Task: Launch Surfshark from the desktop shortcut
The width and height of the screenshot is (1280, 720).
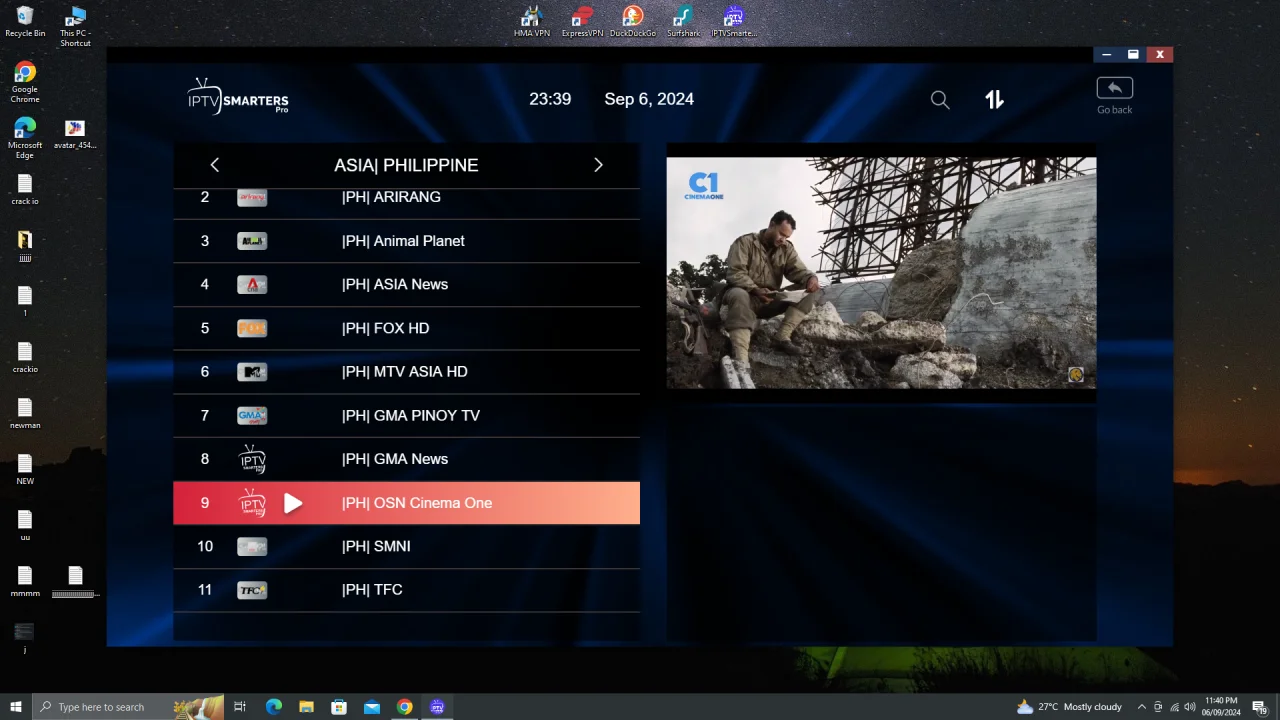Action: [683, 22]
